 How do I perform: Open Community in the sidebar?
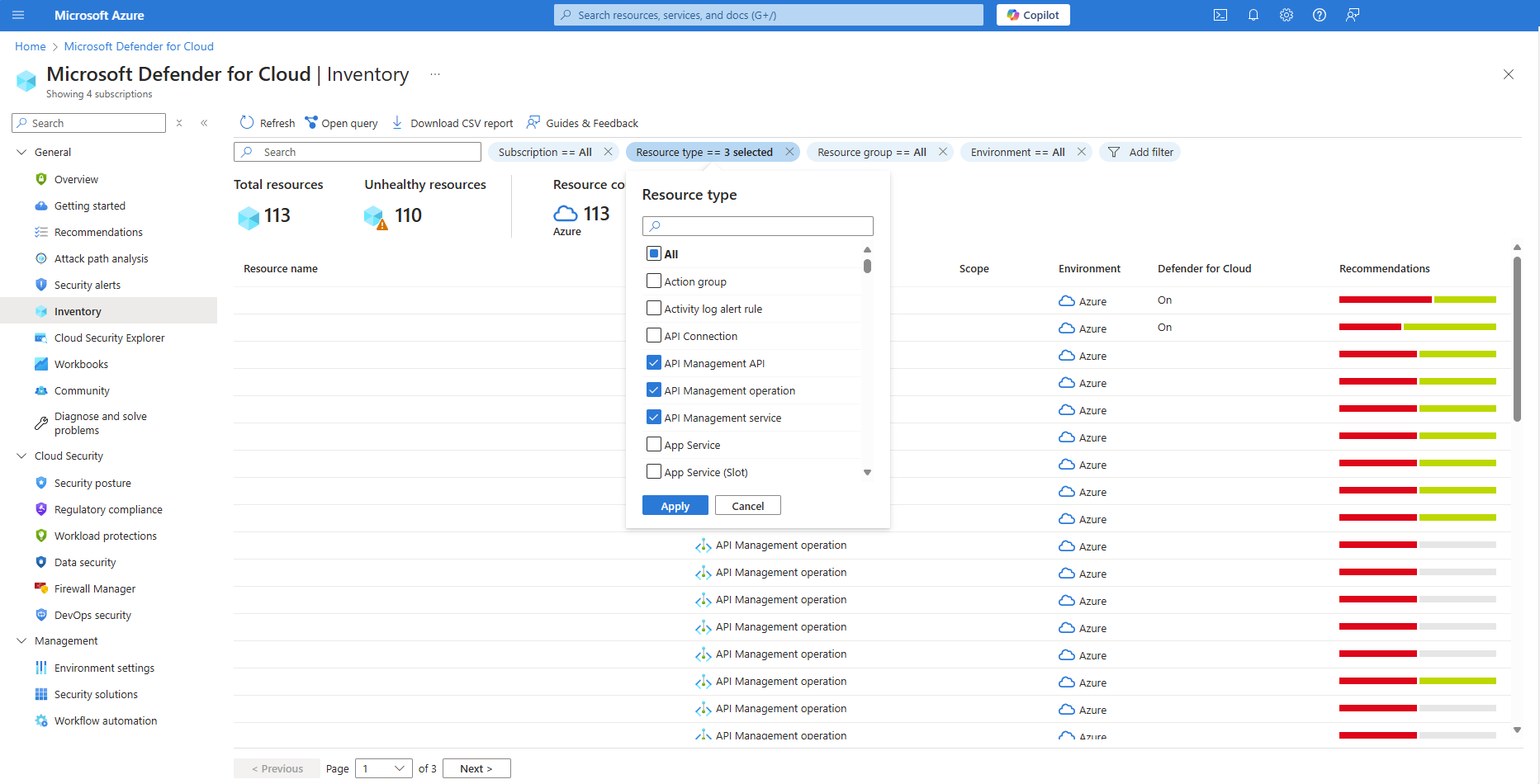tap(82, 390)
